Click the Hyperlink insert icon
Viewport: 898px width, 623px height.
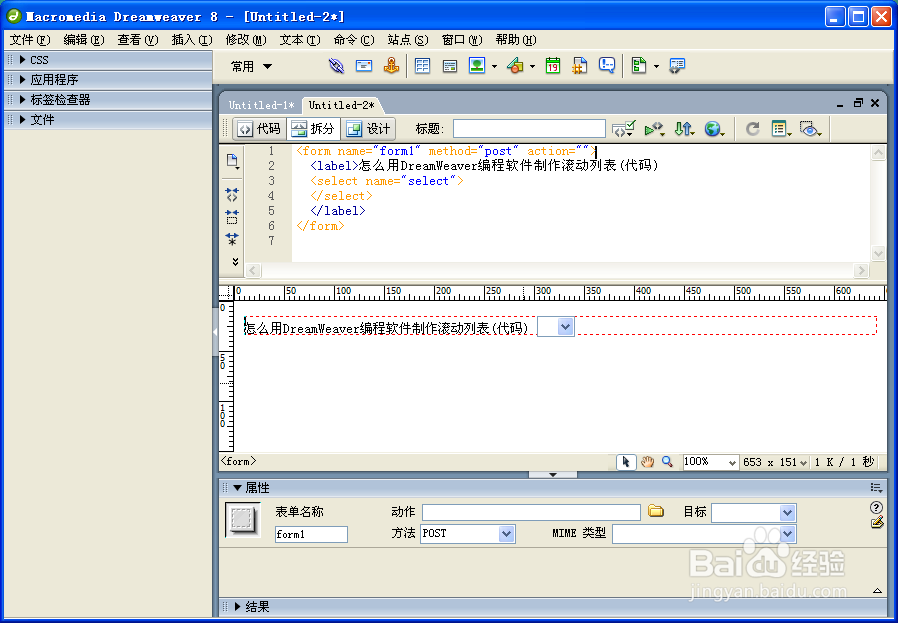click(336, 66)
